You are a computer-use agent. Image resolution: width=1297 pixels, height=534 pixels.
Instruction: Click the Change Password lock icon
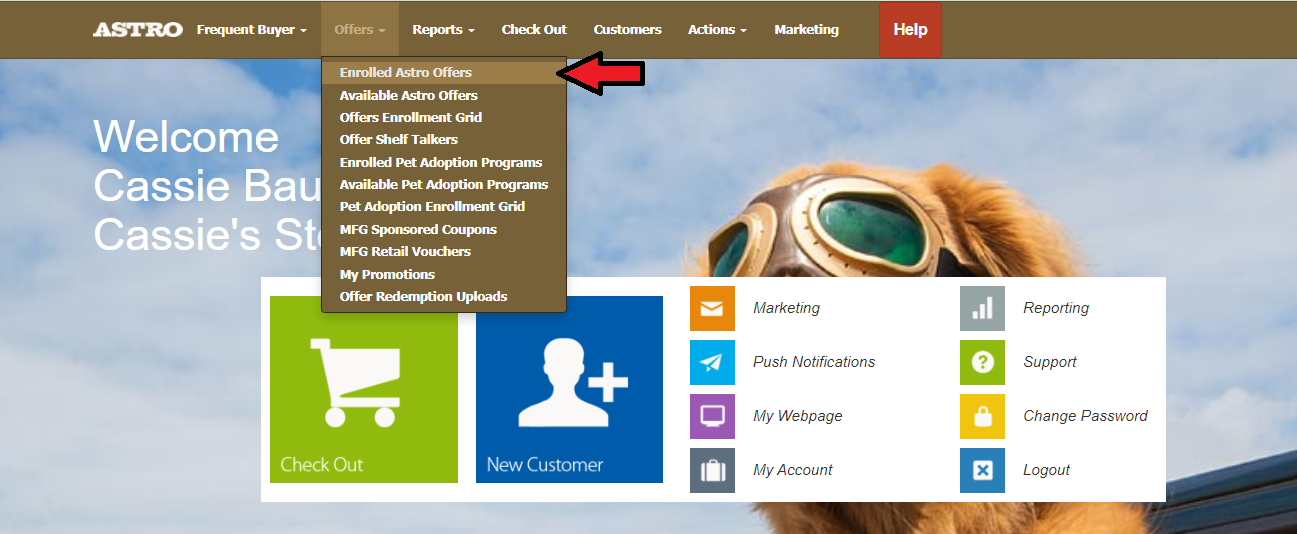coord(982,416)
